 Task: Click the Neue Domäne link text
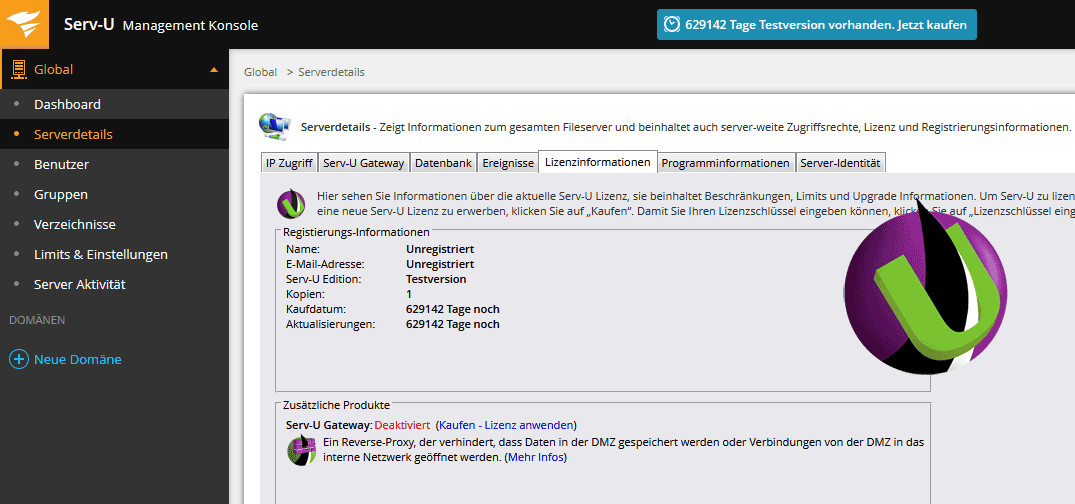point(77,359)
